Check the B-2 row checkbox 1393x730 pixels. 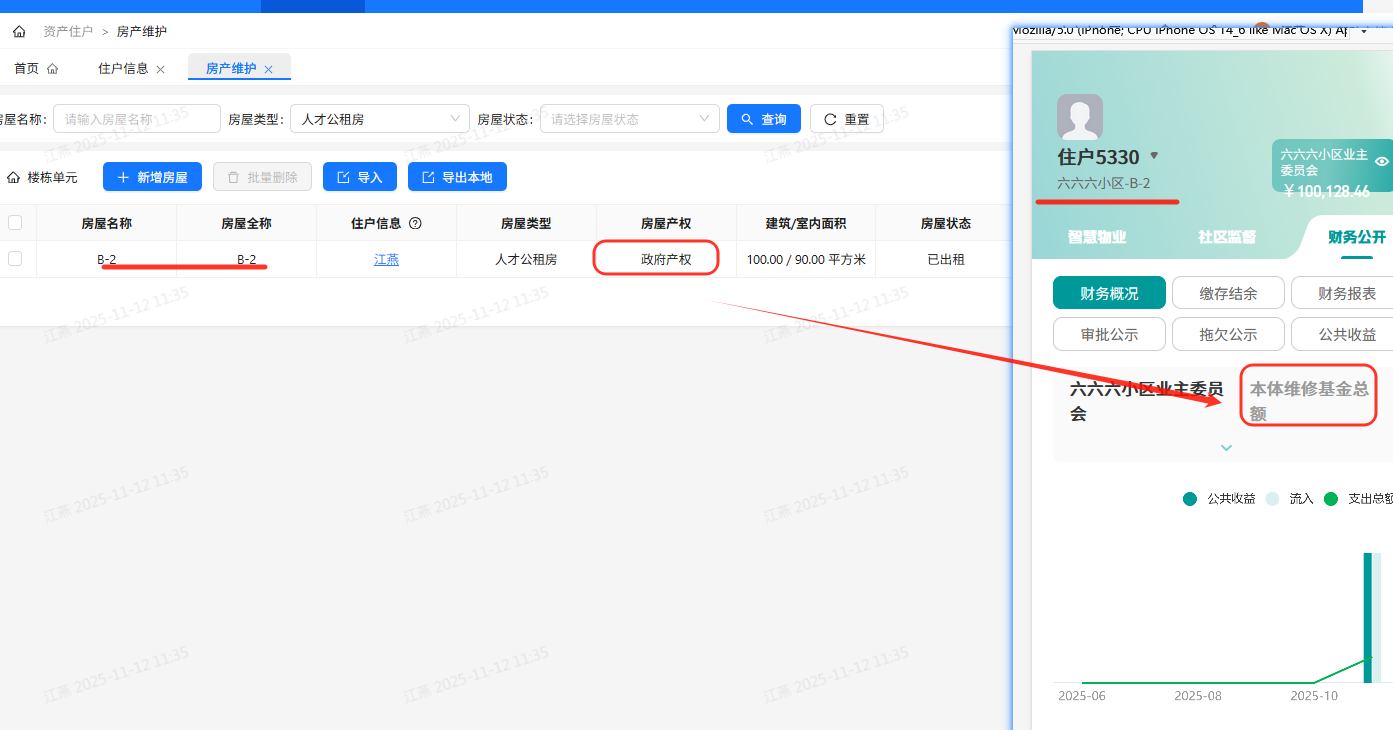pos(15,259)
